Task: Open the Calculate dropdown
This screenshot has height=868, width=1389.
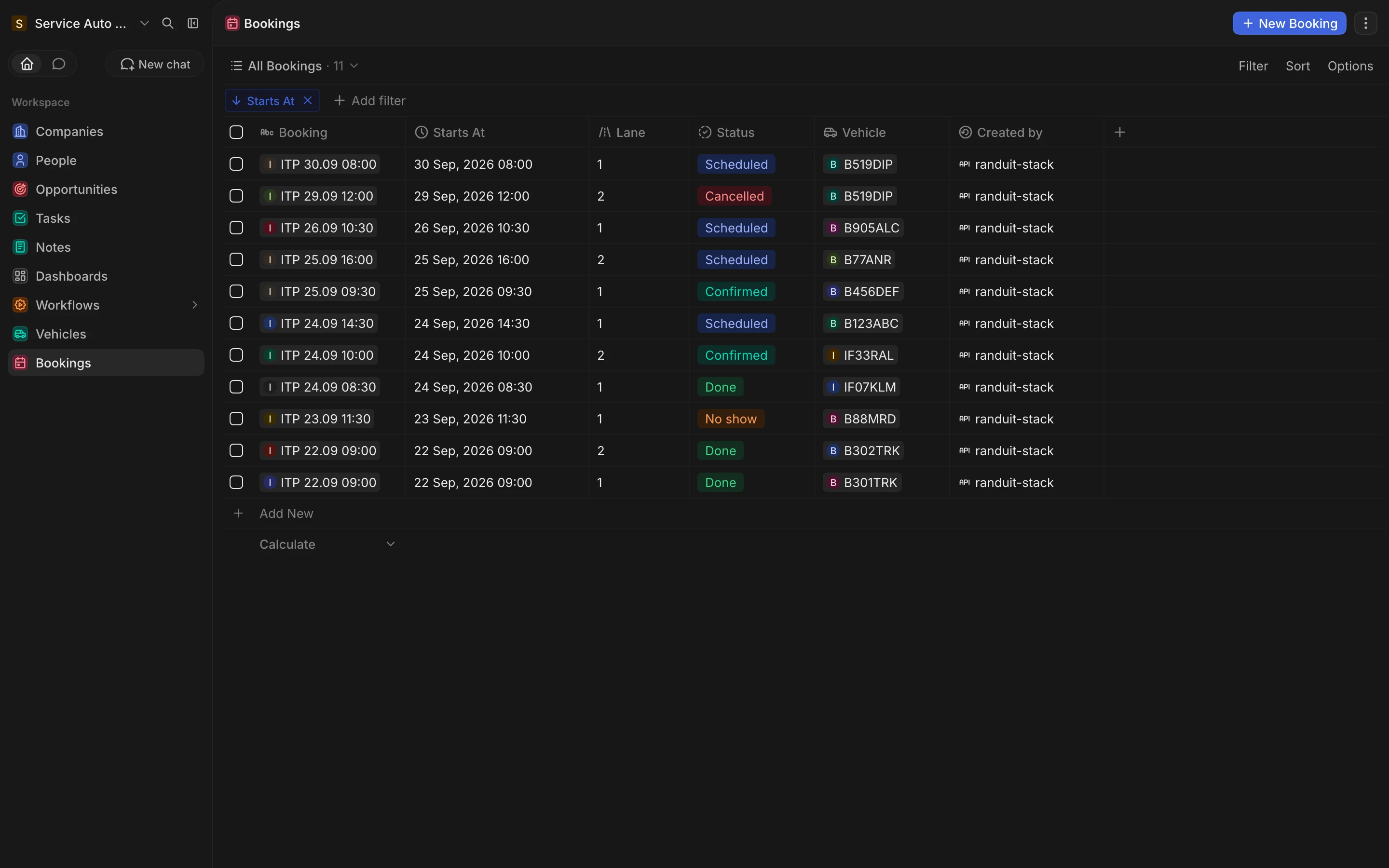Action: coord(327,544)
